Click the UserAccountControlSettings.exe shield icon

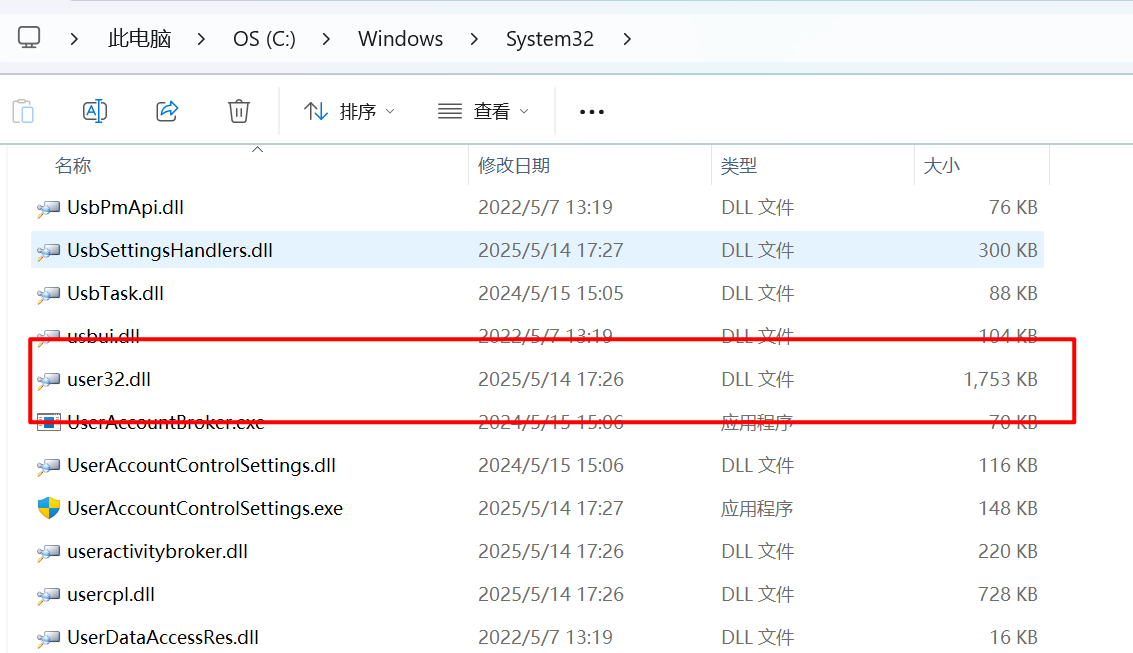49,508
